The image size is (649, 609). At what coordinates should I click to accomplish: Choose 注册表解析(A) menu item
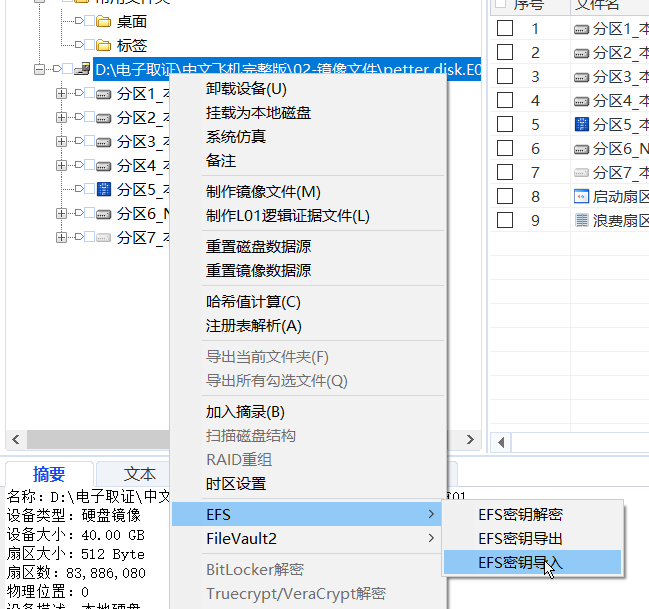[309, 326]
